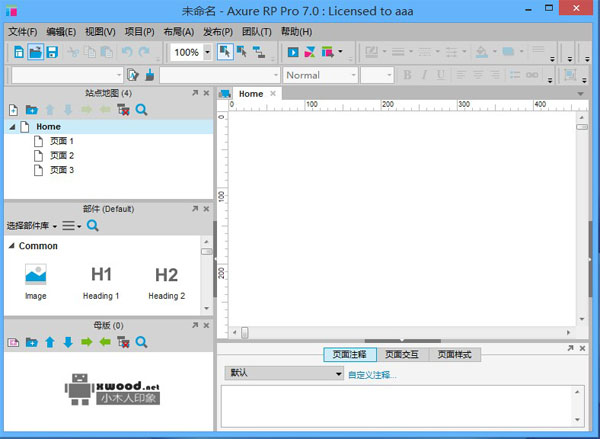600x439 pixels.
Task: Open the font size dropdown
Action: [389, 75]
